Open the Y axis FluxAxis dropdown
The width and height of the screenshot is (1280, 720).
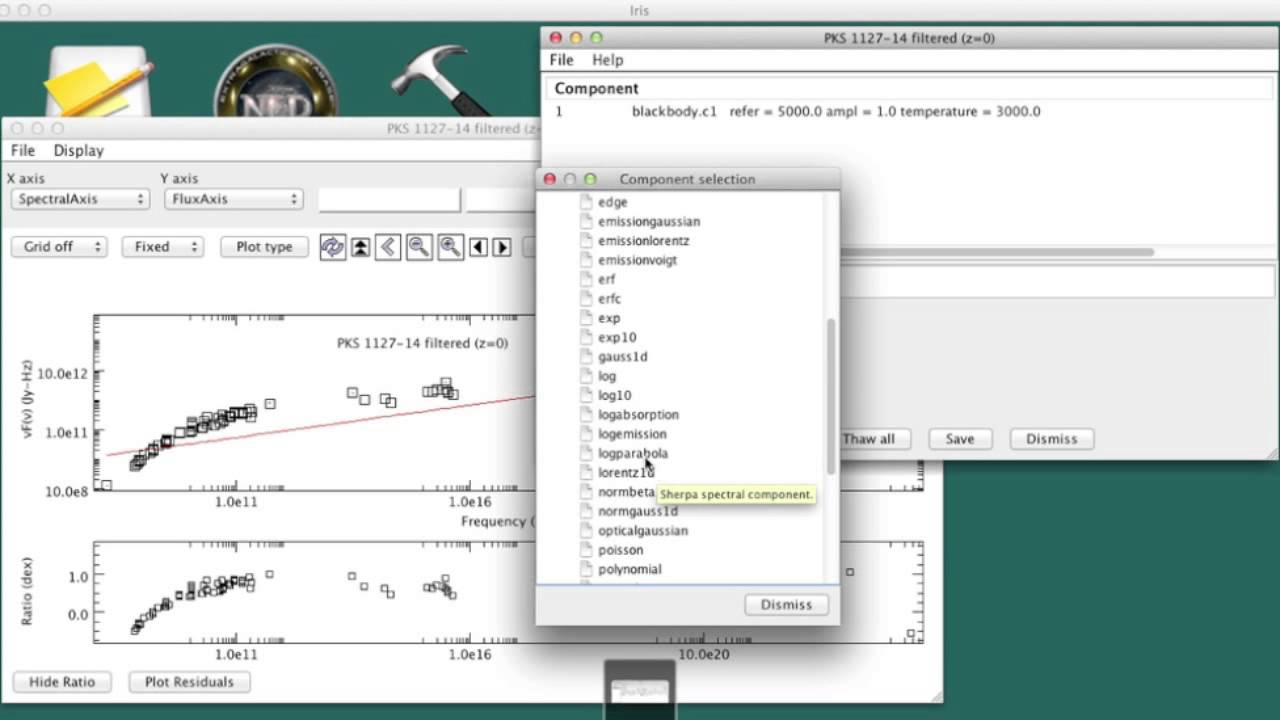click(233, 199)
